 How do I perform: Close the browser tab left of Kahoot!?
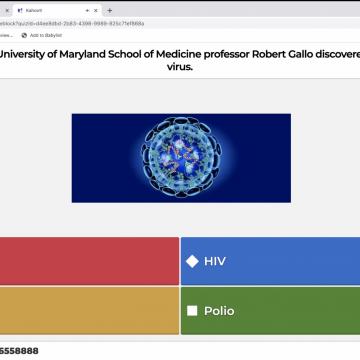(x=7, y=11)
